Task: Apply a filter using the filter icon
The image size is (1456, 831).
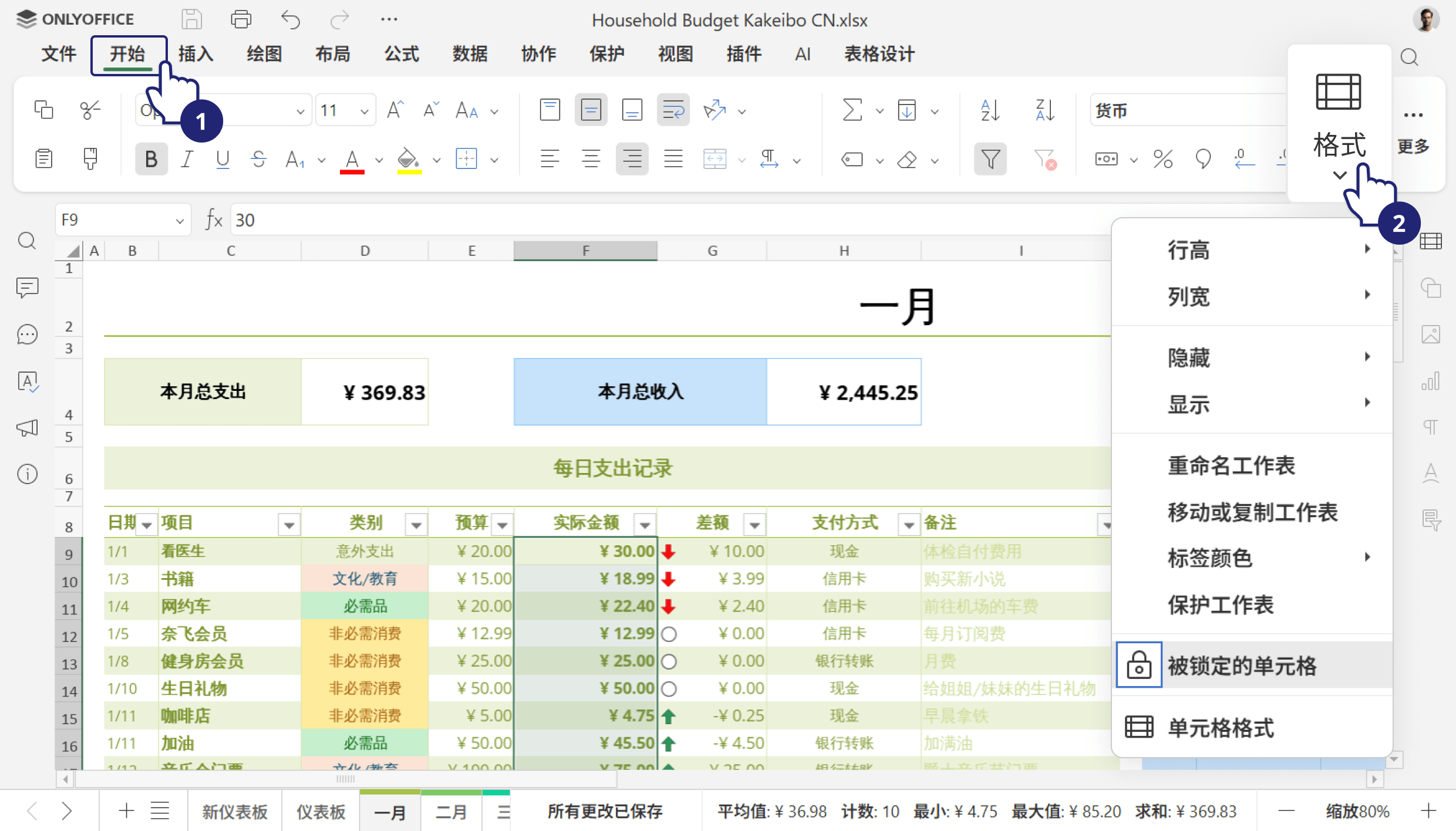Action: (x=990, y=158)
